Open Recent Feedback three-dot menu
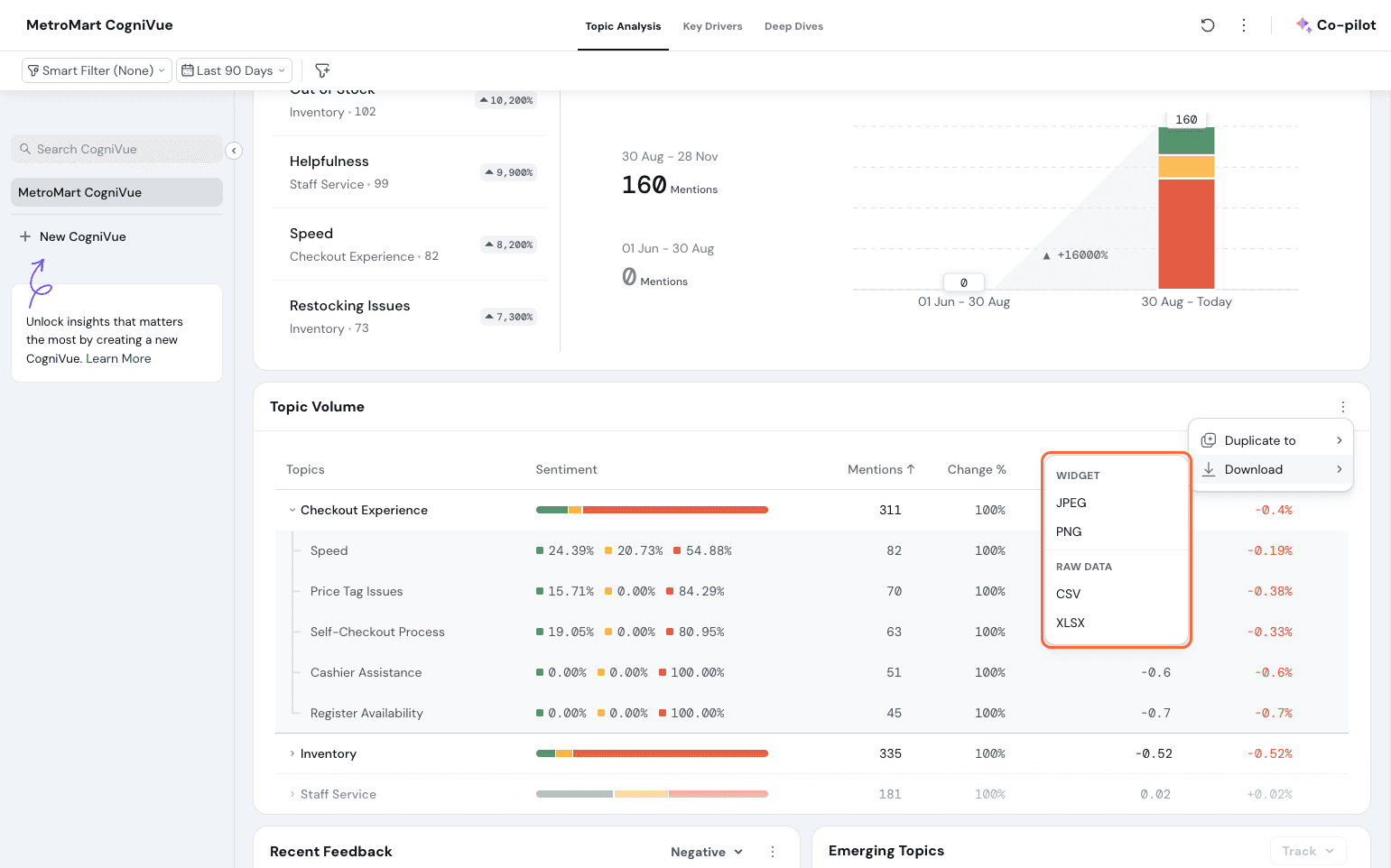Viewport: 1391px width, 868px height. pos(773,852)
